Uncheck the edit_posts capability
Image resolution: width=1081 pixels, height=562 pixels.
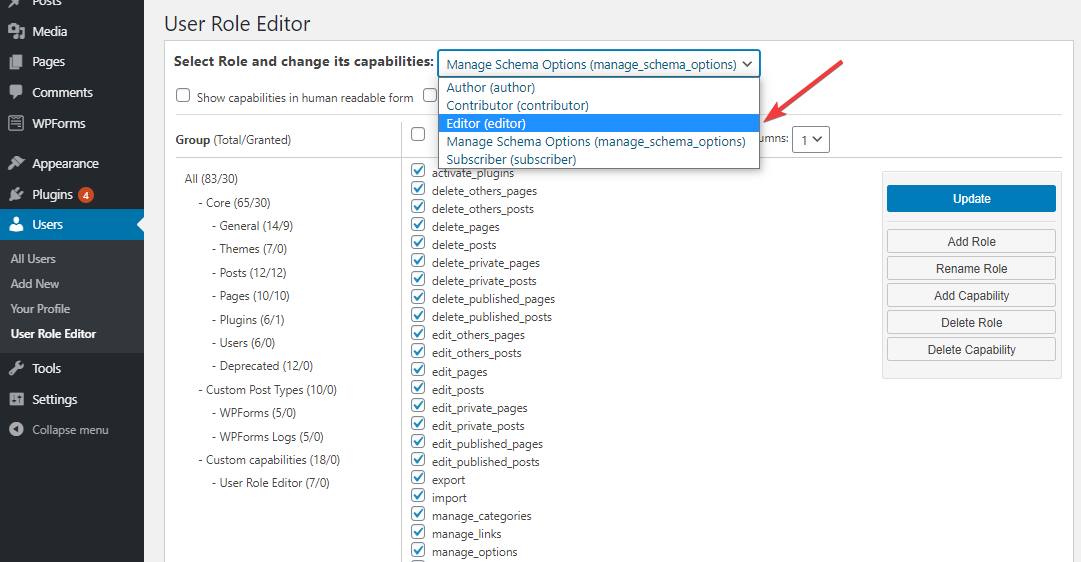click(418, 387)
